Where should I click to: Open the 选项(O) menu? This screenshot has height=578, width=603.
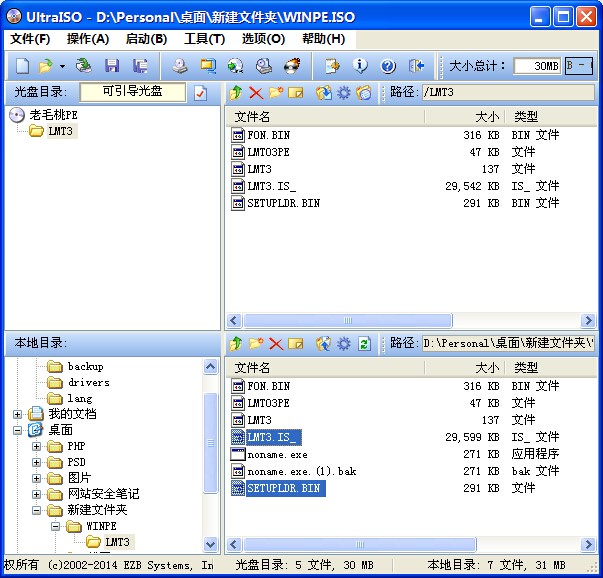[x=263, y=39]
